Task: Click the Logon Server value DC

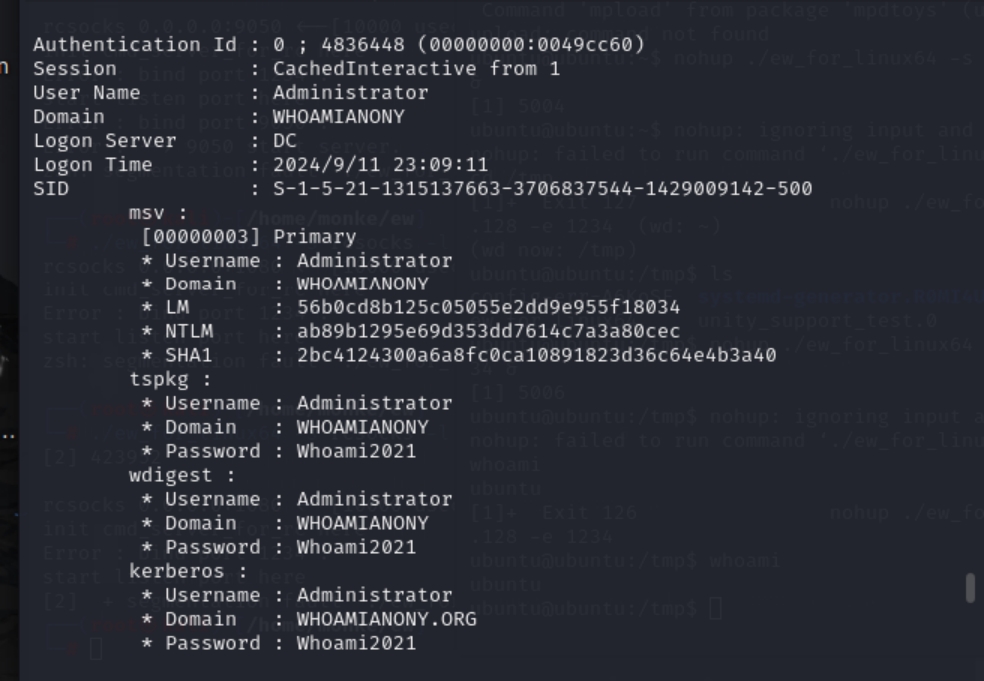Action: pos(285,140)
